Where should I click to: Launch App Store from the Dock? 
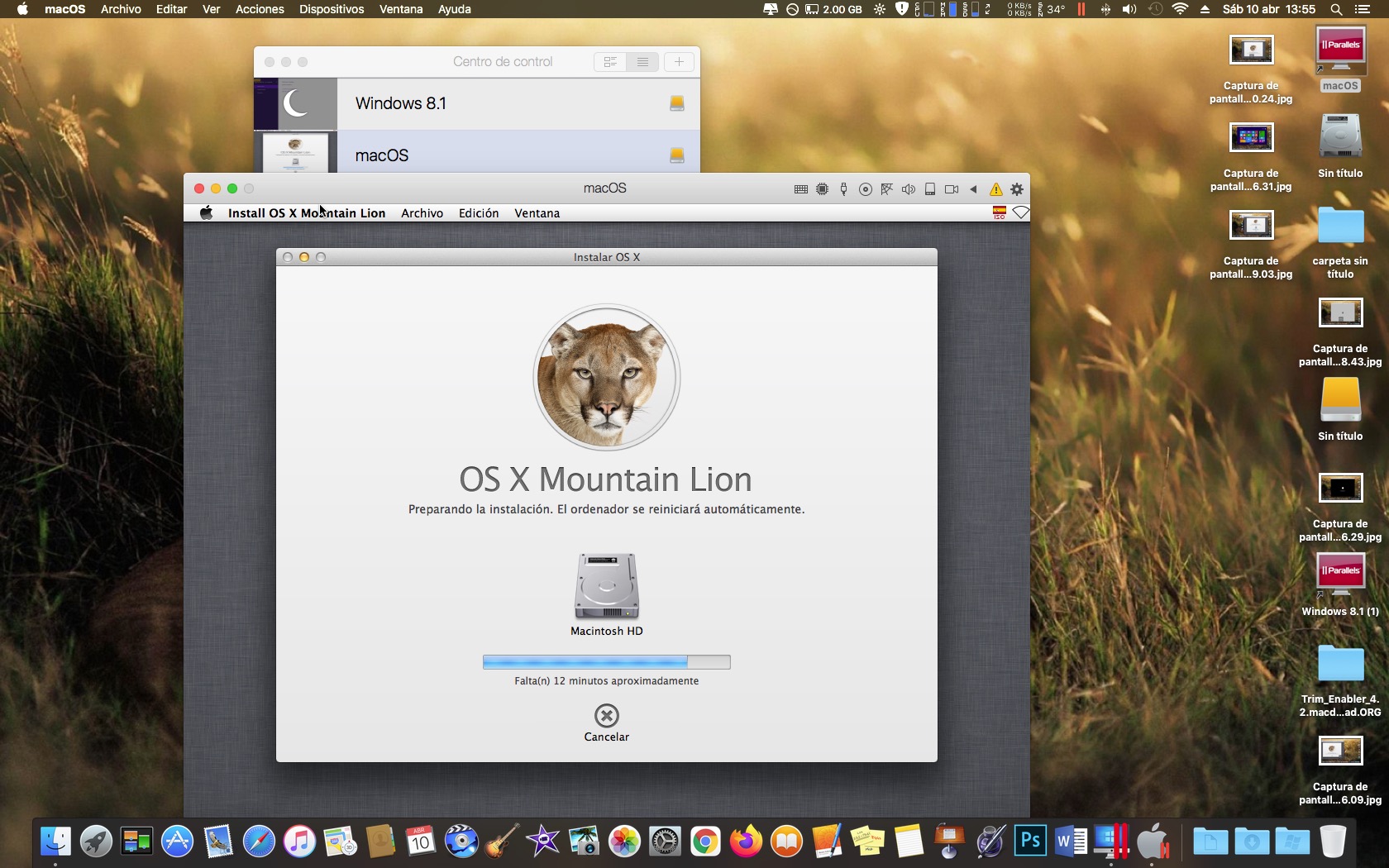click(x=177, y=842)
